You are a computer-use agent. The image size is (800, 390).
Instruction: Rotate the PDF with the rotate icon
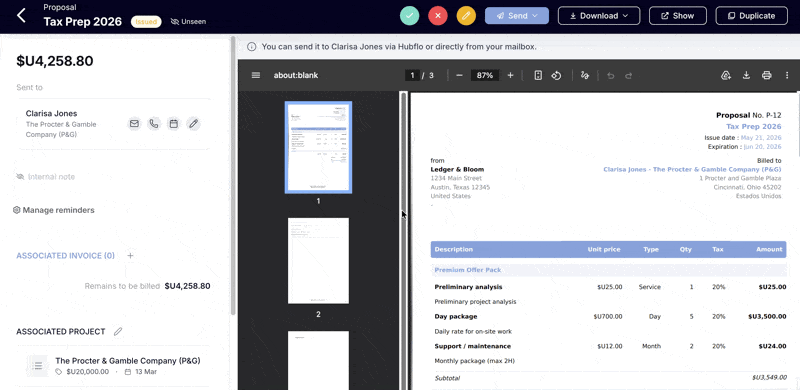[556, 76]
